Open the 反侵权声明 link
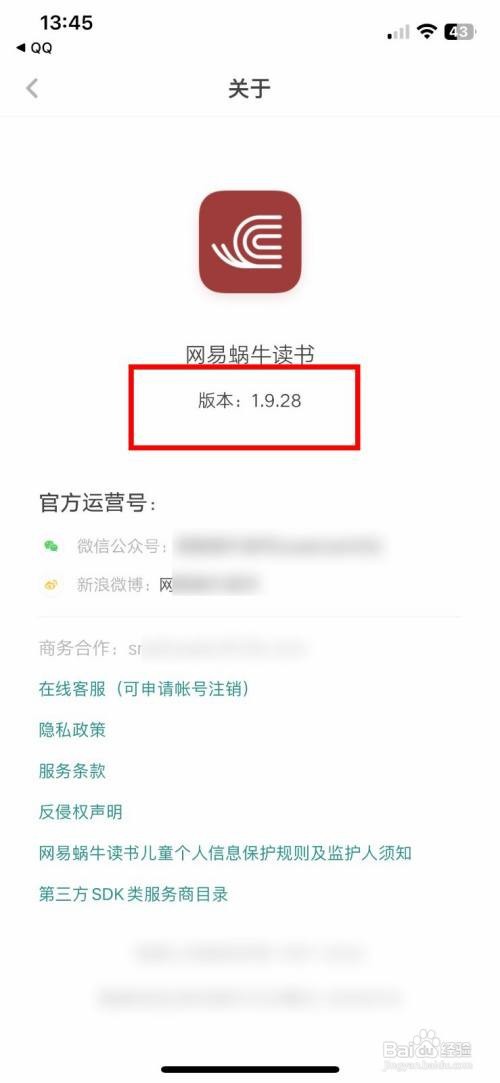The width and height of the screenshot is (500, 1083). [80, 812]
